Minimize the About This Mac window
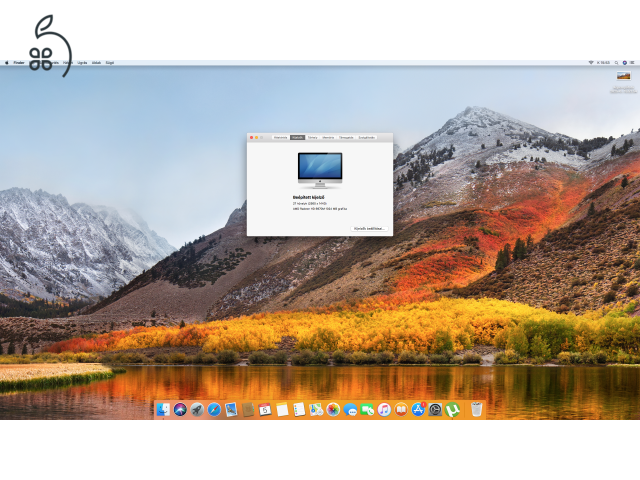 coord(256,138)
